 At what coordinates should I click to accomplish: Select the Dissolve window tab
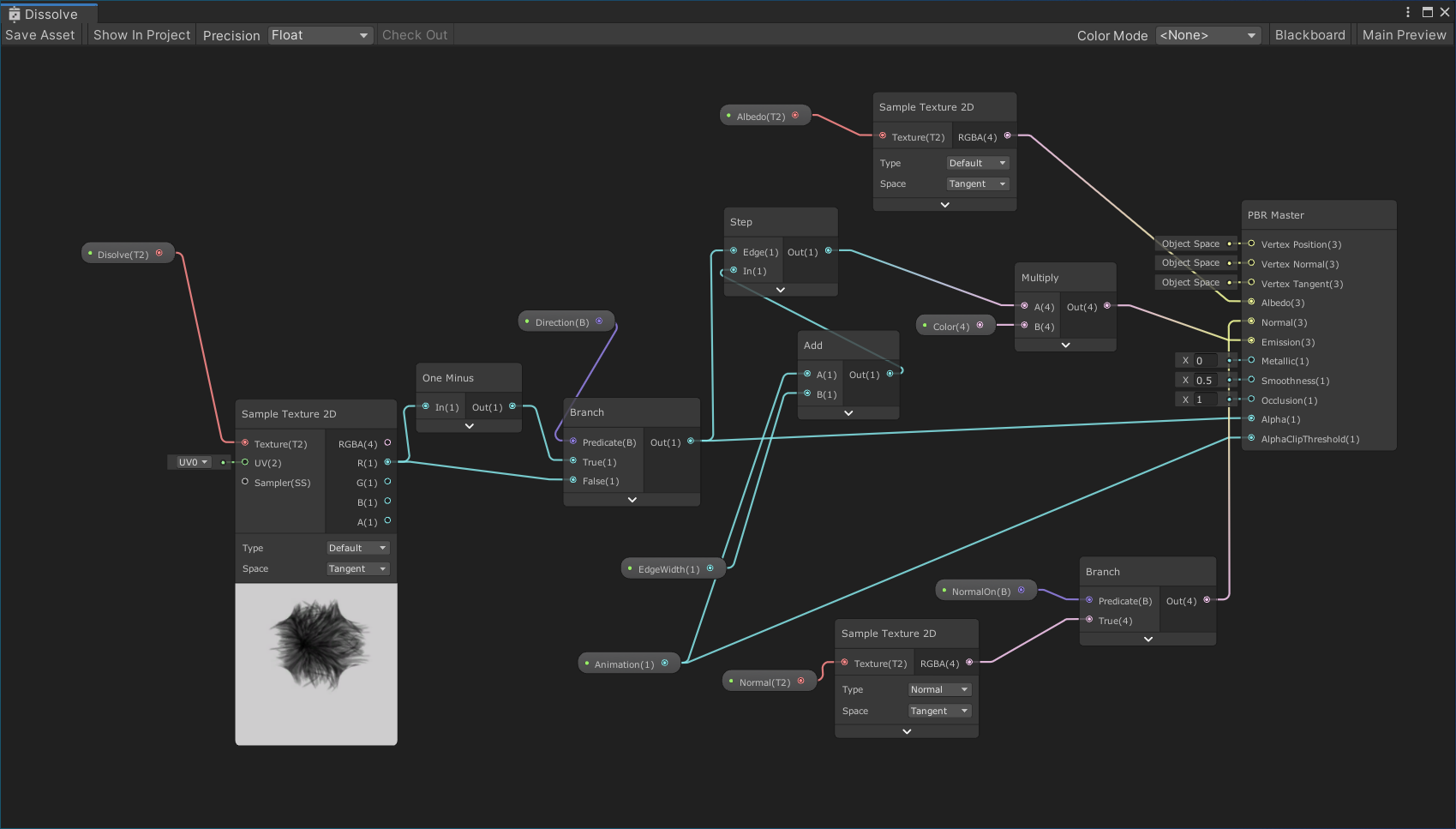[50, 14]
